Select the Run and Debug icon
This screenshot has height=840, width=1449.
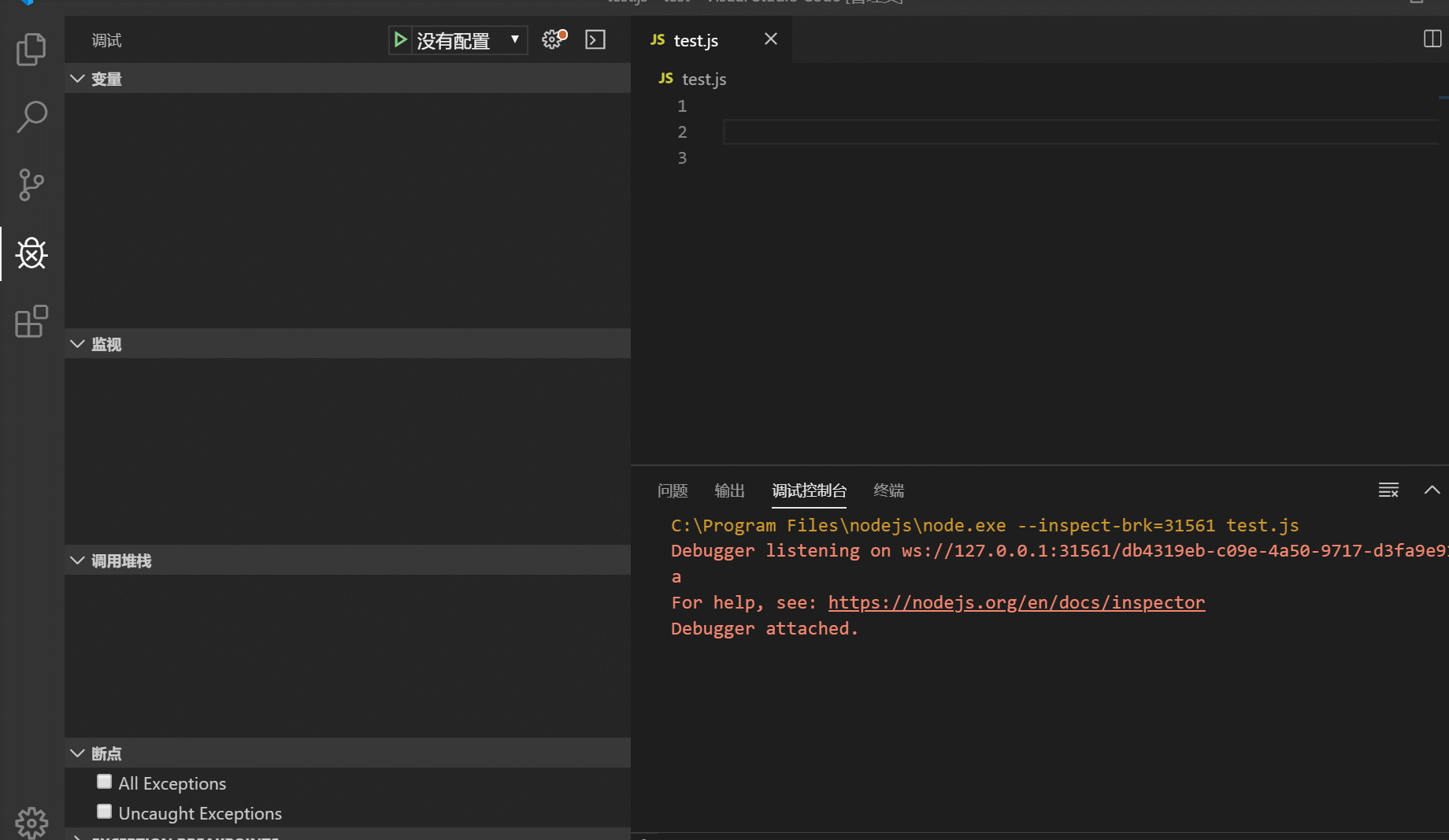[31, 253]
